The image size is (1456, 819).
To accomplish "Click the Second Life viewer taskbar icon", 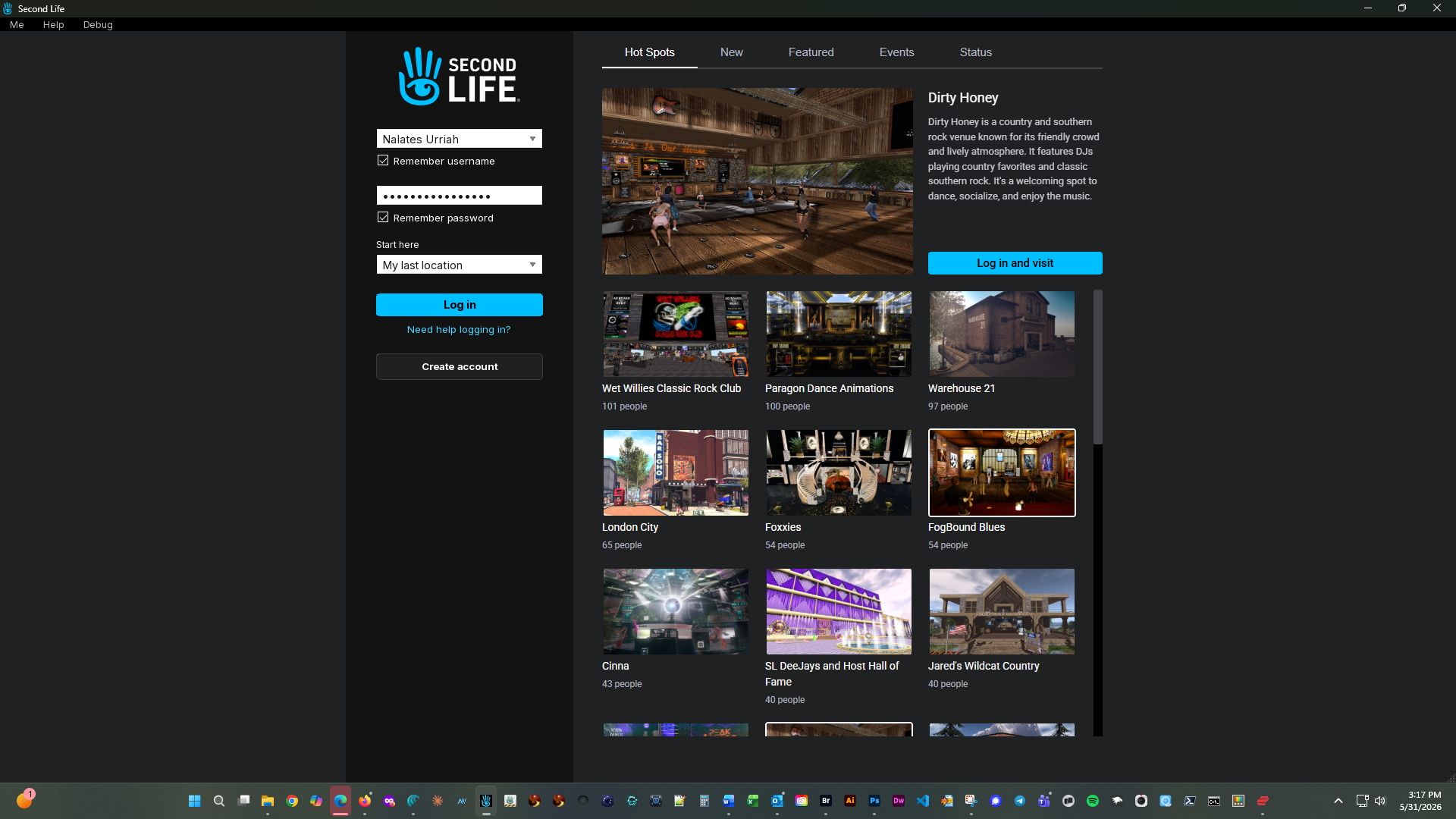I will tap(486, 801).
